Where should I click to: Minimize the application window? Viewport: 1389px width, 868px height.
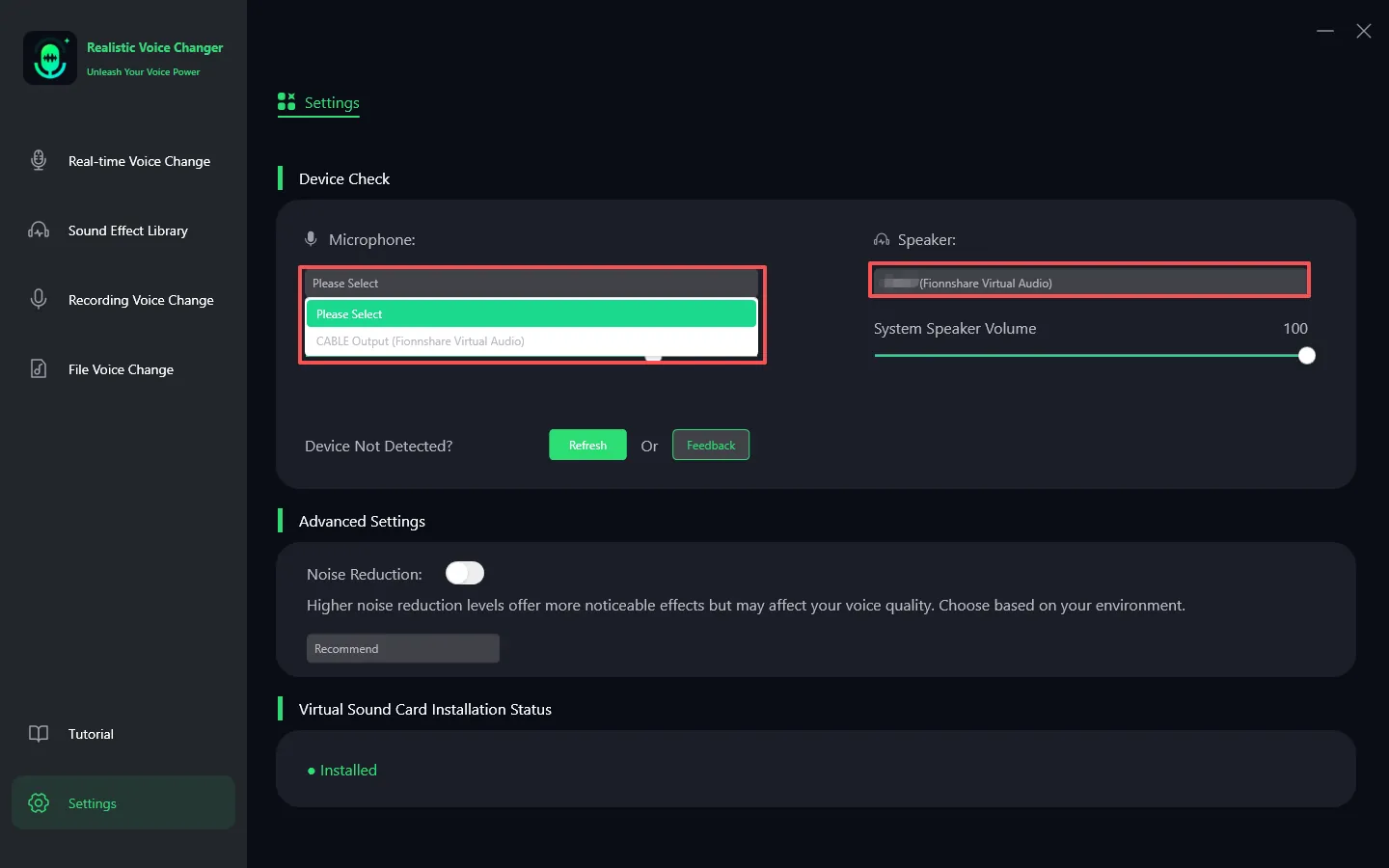point(1325,31)
